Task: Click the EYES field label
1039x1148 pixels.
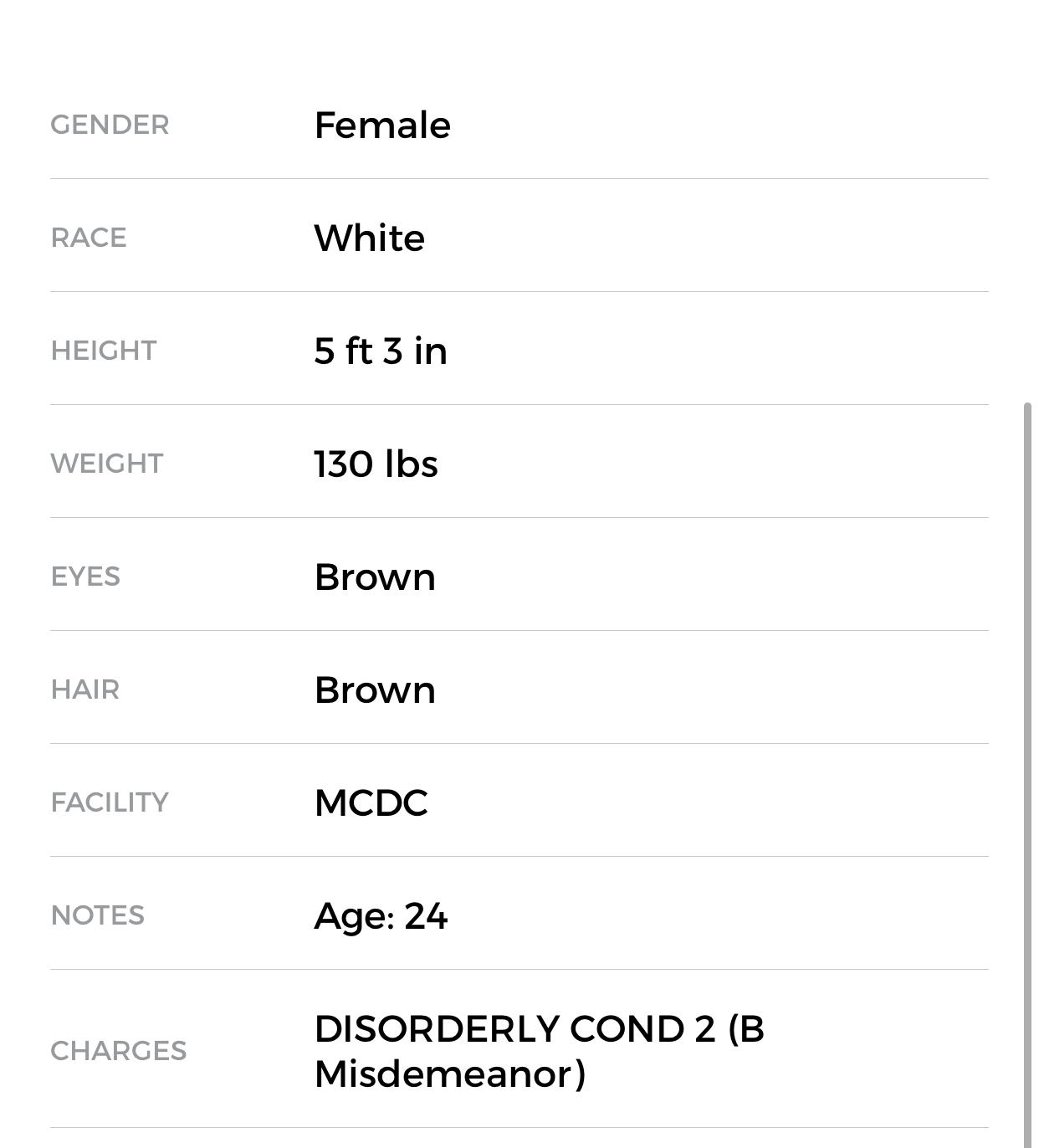Action: [85, 577]
